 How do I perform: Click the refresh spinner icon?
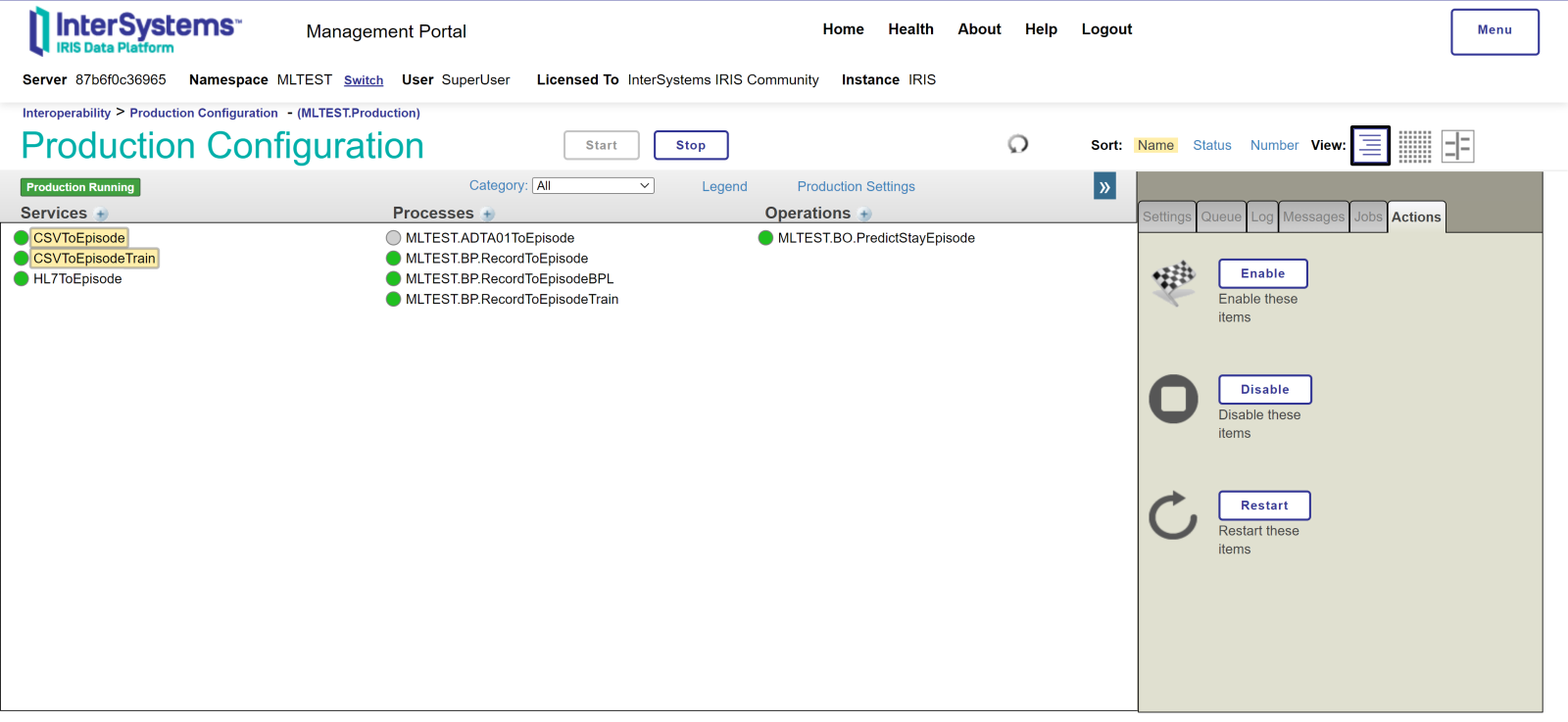pyautogui.click(x=1018, y=144)
